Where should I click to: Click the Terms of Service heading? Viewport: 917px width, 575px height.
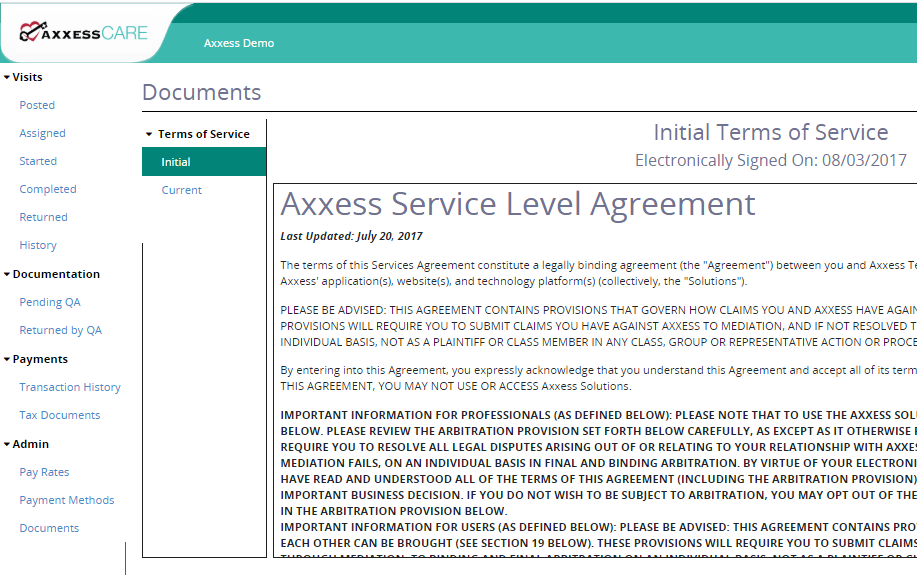(x=204, y=135)
